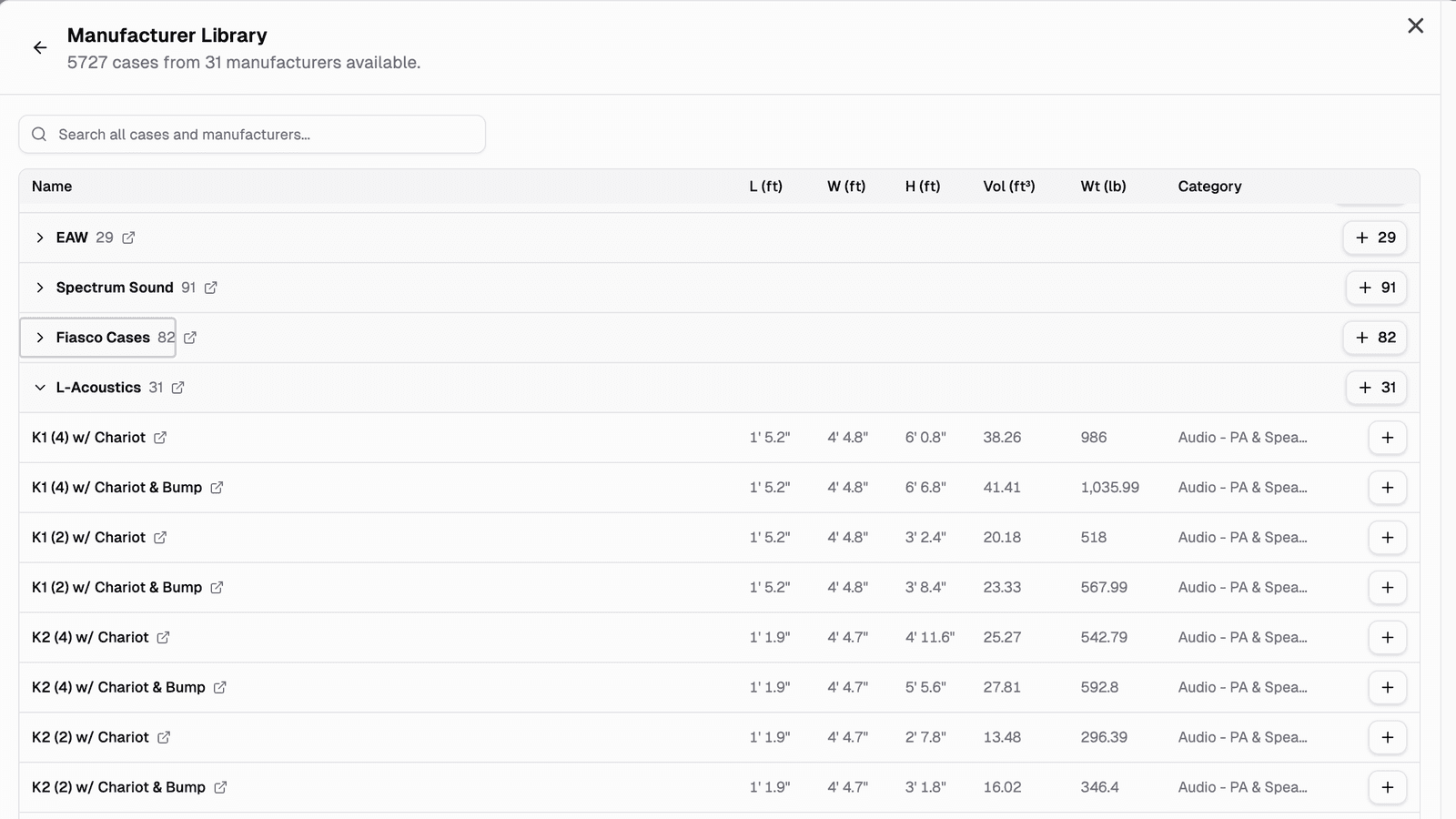Add K1 (4) w/ Chariot & Bump case

pos(1388,488)
